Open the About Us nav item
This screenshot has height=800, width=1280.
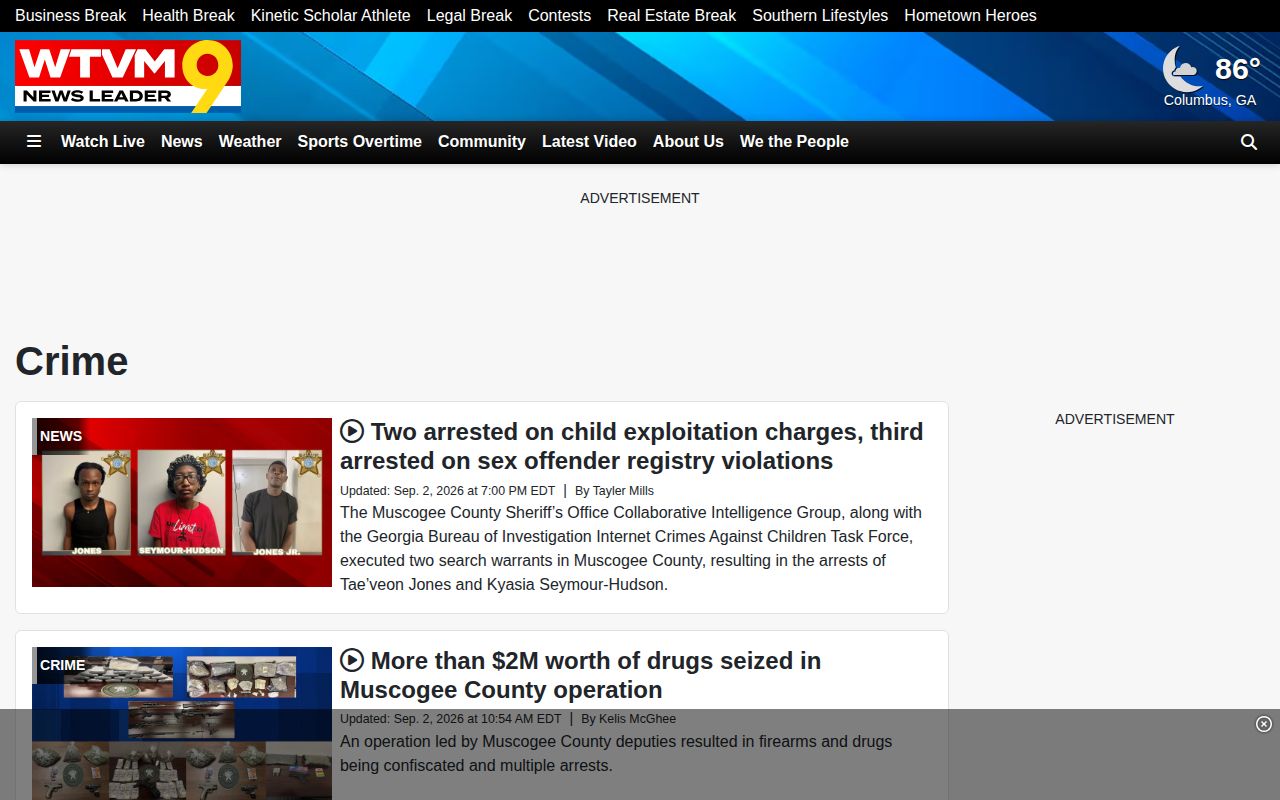pos(688,142)
